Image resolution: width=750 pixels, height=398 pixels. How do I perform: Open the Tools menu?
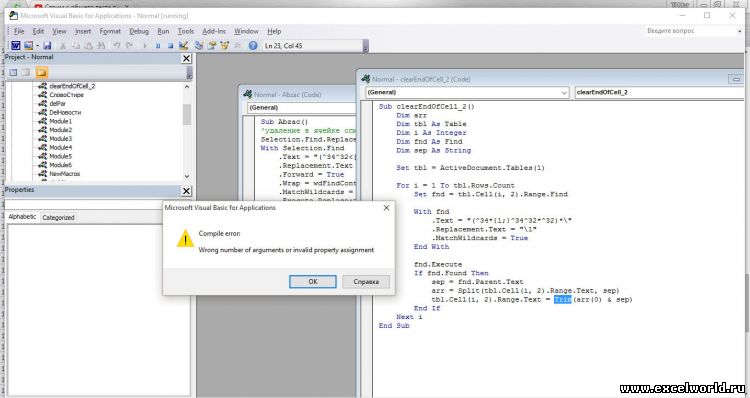coord(186,31)
